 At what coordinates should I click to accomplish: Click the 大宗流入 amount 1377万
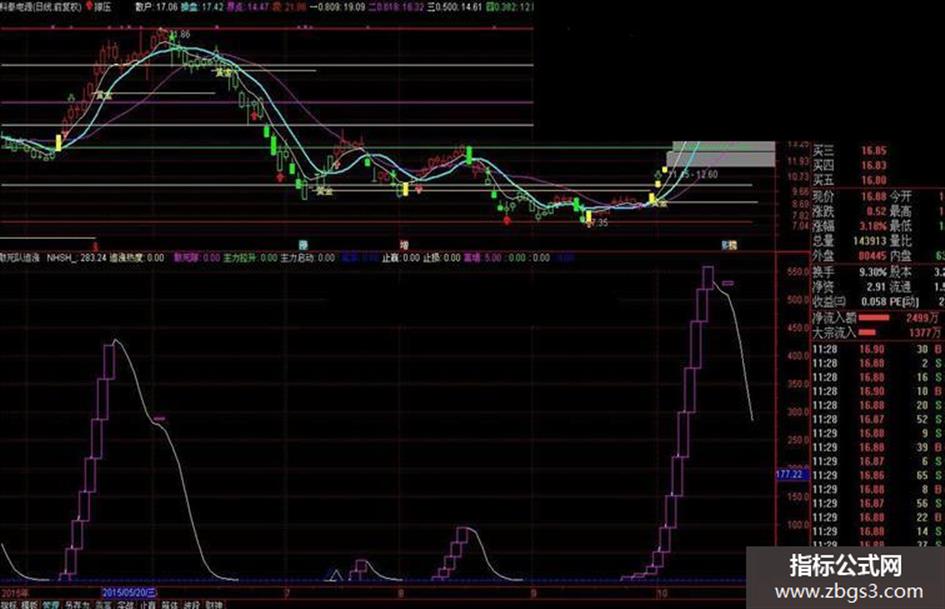(x=924, y=332)
